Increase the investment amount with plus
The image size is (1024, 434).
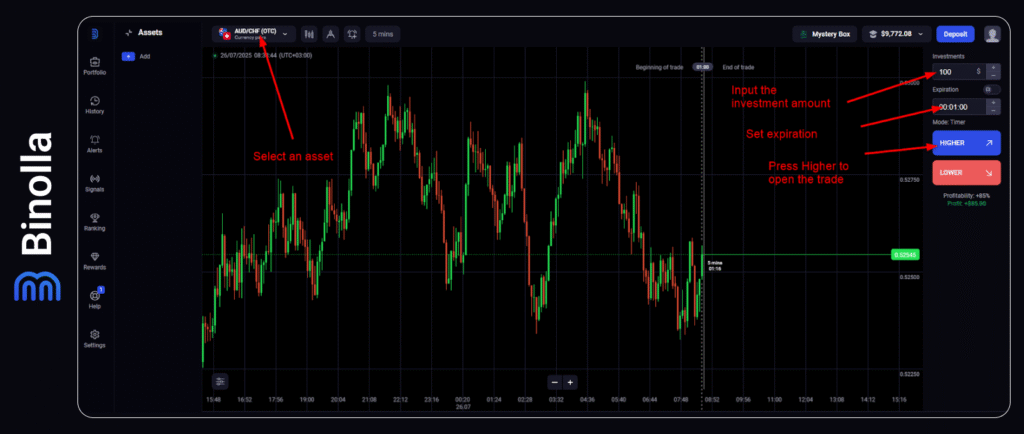coord(993,68)
